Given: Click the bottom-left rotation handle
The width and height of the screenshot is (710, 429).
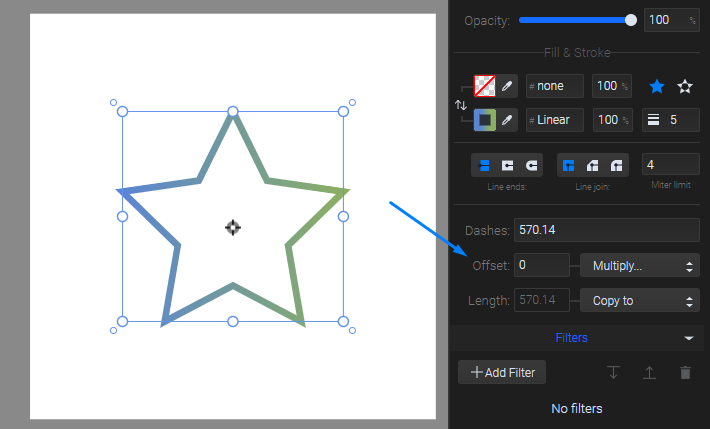Looking at the screenshot, I should [114, 330].
